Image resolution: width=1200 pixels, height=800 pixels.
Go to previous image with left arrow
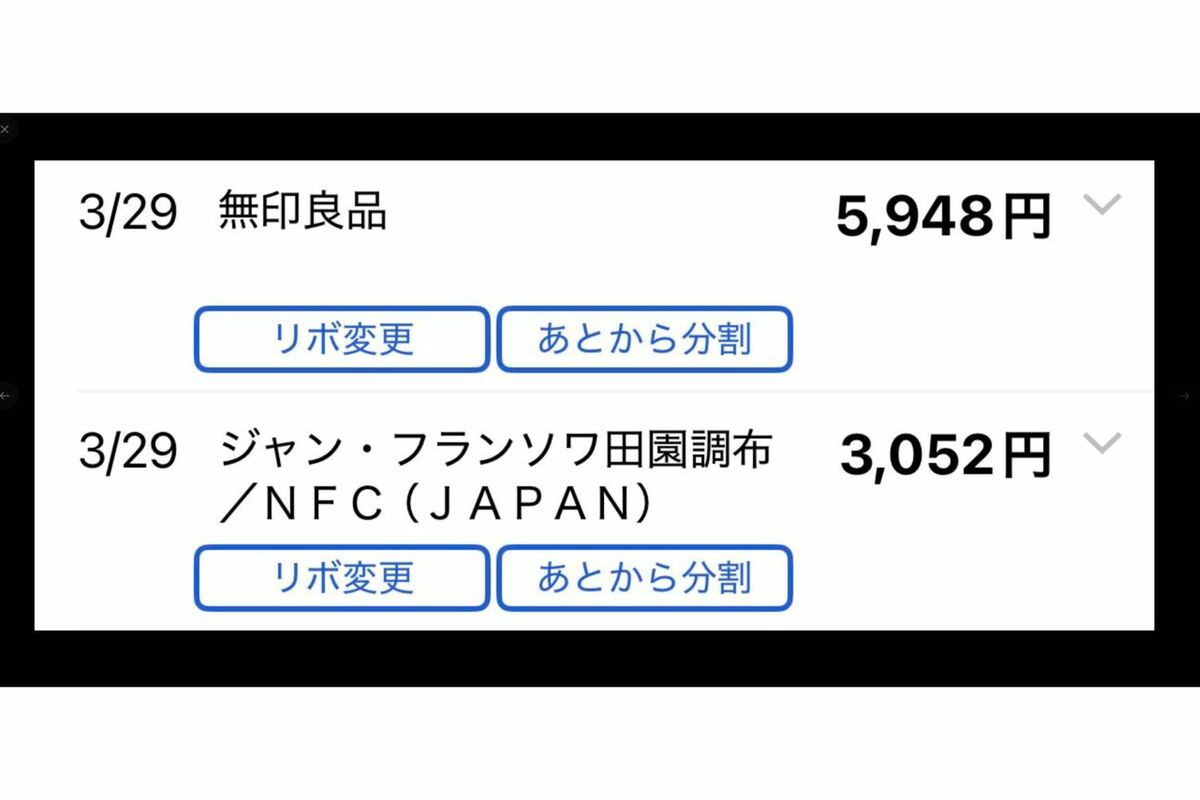(x=5, y=396)
